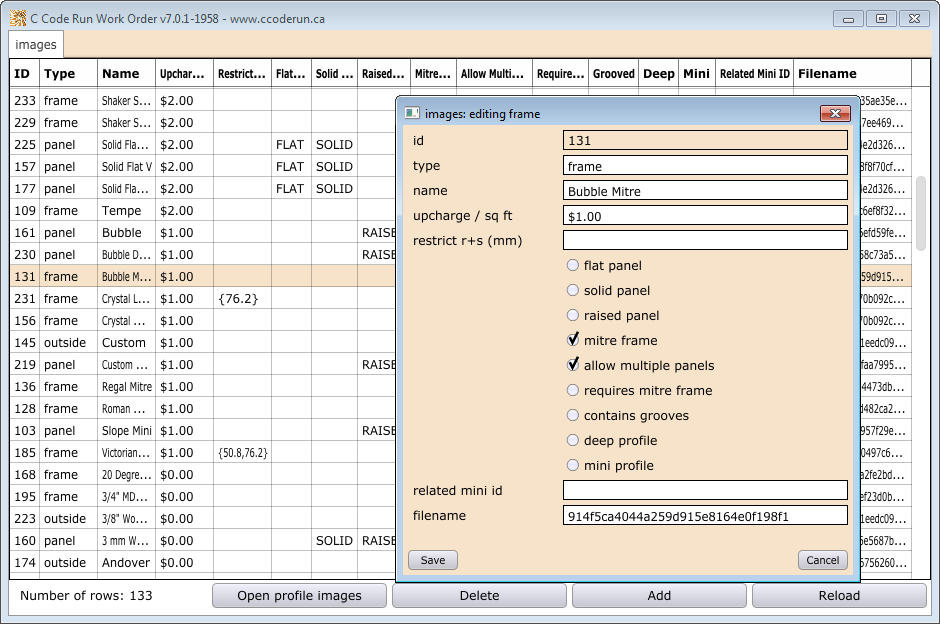Close the editing frame dialog
The width and height of the screenshot is (940, 624).
pyautogui.click(x=834, y=114)
